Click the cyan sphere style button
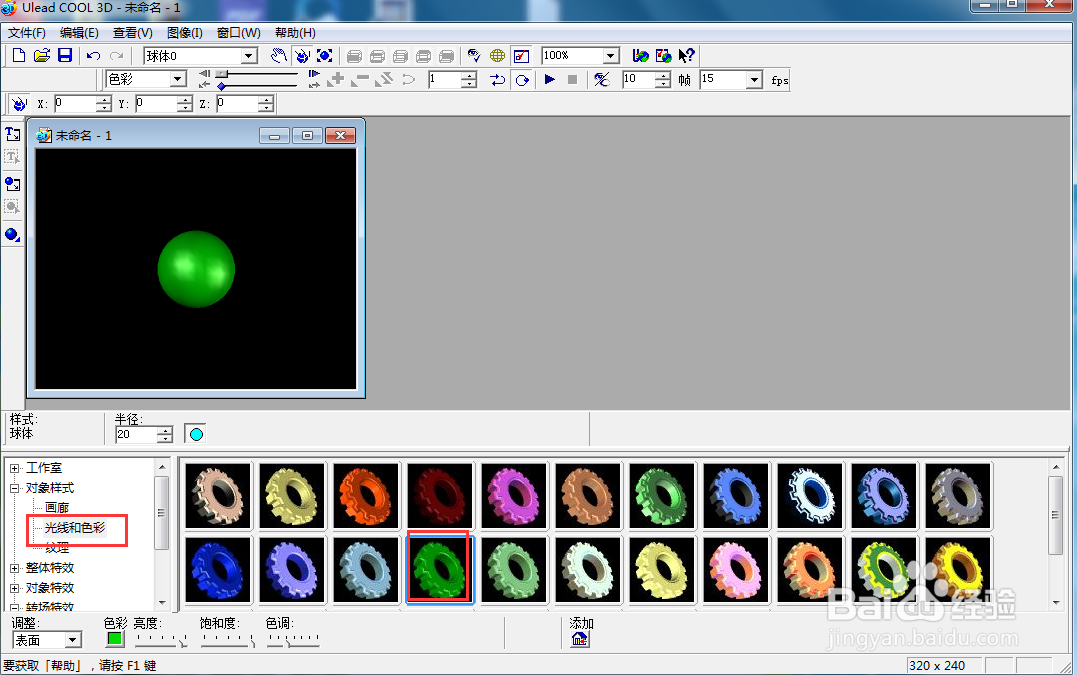This screenshot has height=675, width=1077. tap(196, 434)
